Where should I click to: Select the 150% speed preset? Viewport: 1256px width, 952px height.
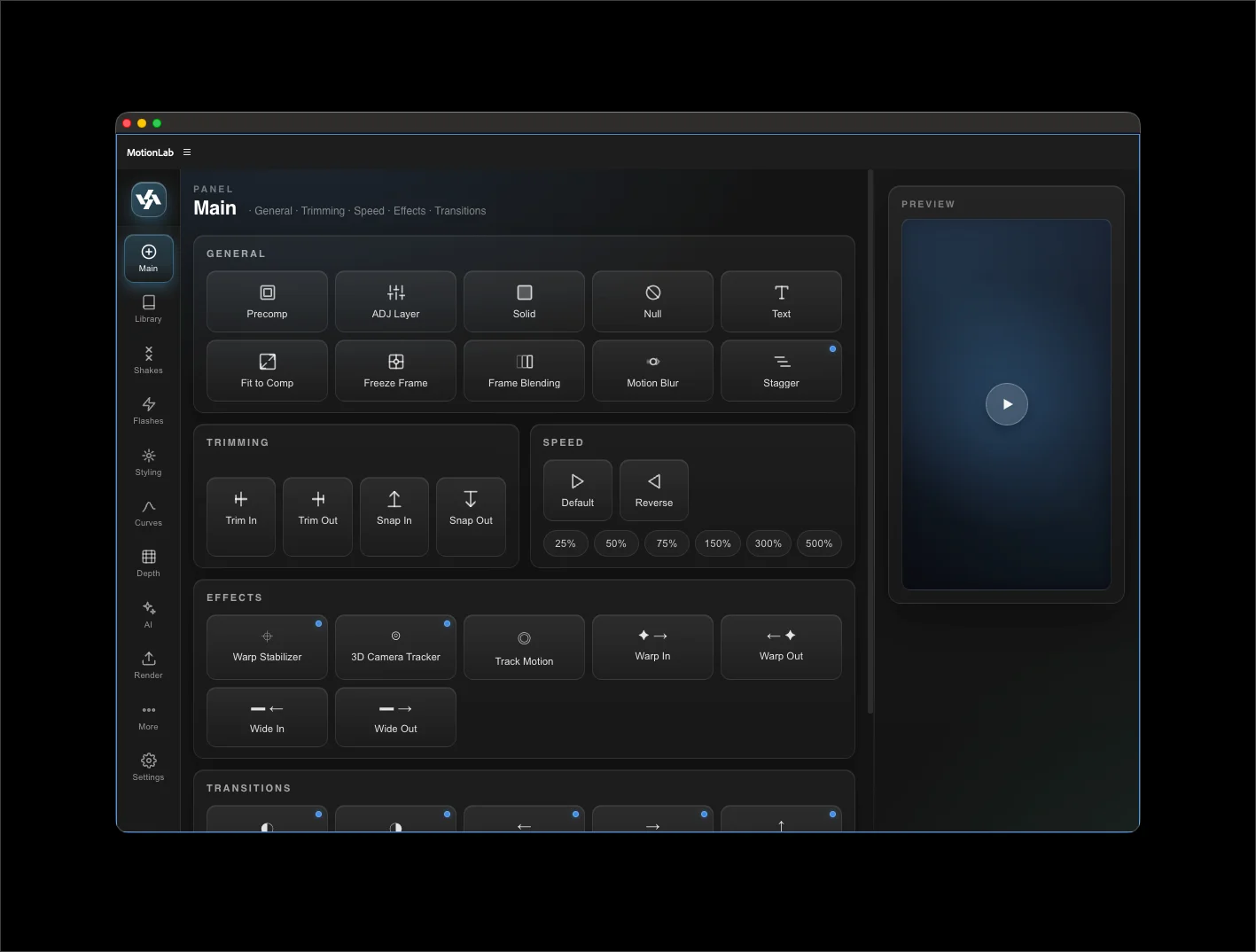point(718,543)
